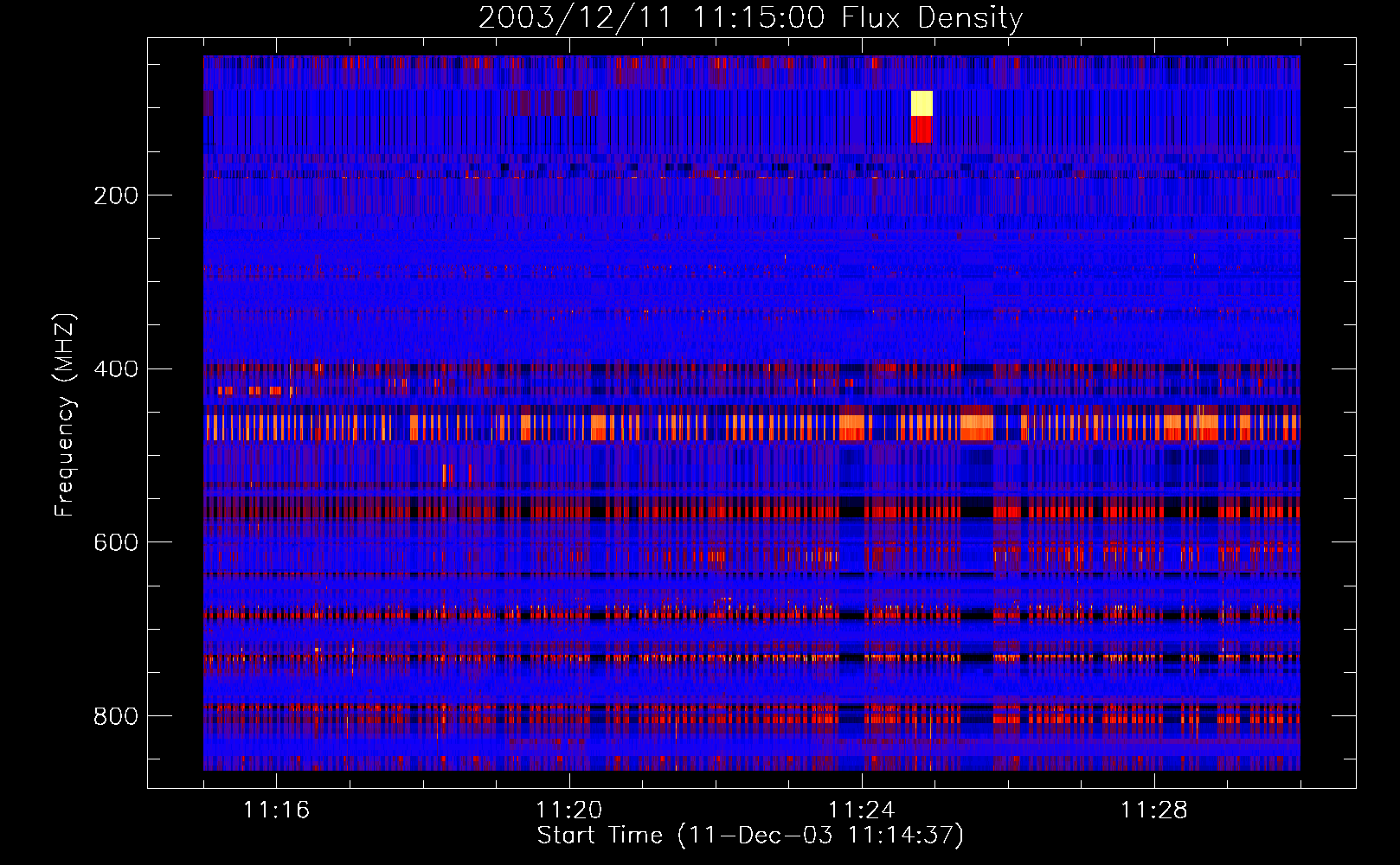Click the pale yellow burst block near 11:25
Image resolution: width=1400 pixels, height=865 pixels.
click(922, 103)
